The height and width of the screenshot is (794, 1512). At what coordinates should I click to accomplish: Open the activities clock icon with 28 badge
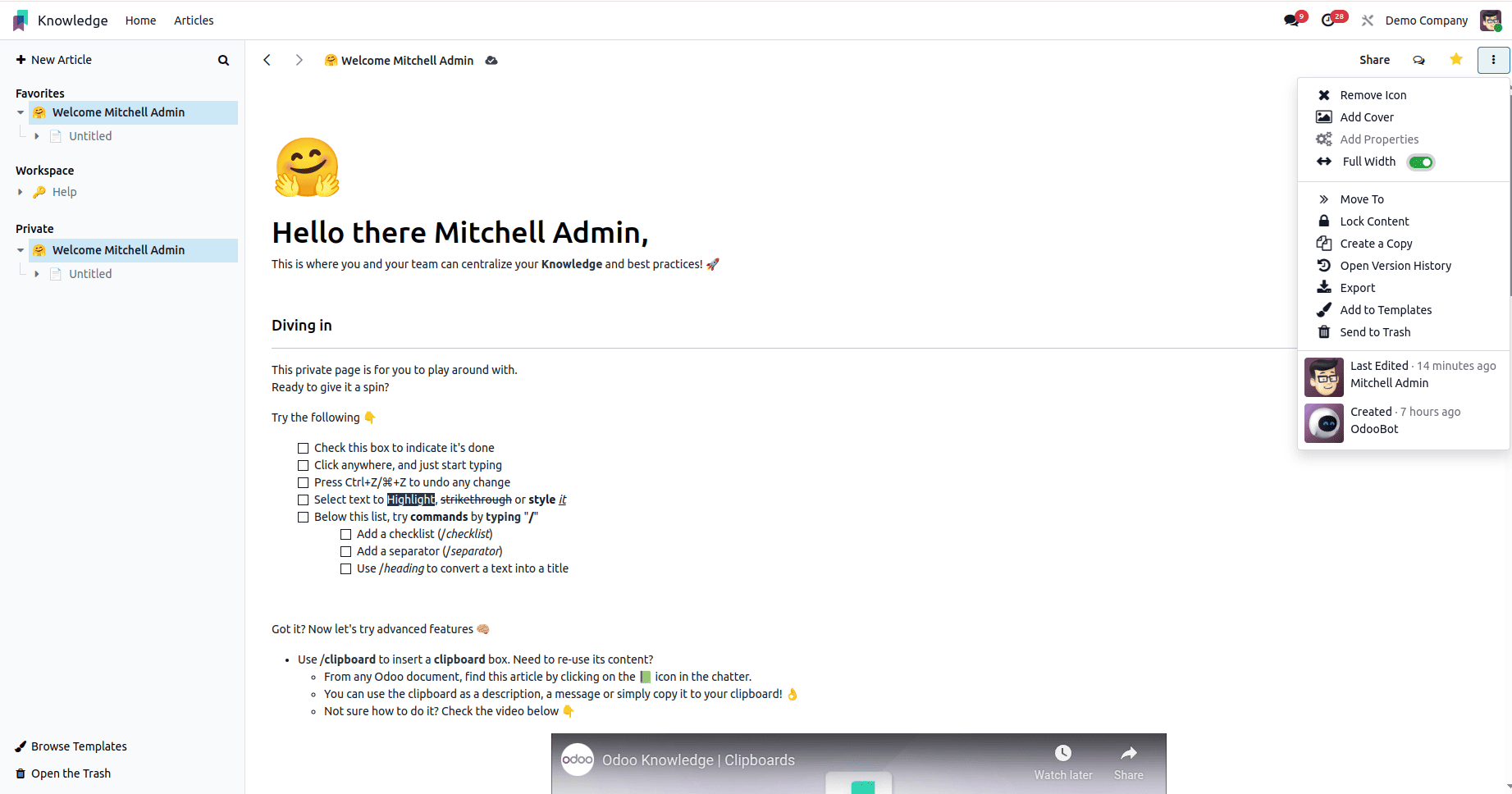pos(1329,21)
